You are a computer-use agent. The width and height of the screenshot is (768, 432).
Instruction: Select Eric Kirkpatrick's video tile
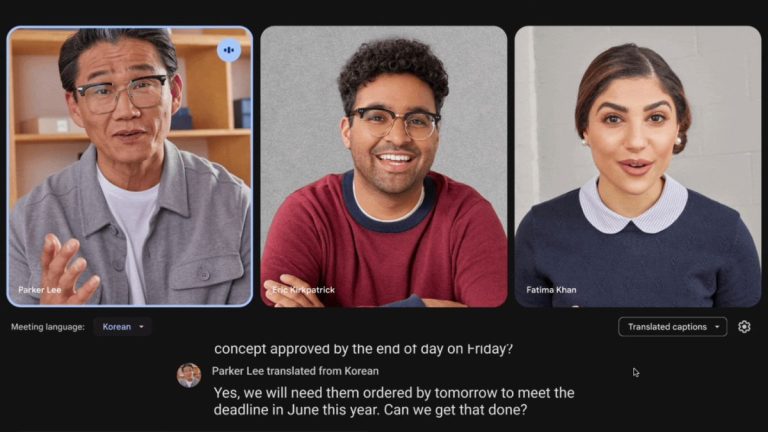tap(384, 167)
